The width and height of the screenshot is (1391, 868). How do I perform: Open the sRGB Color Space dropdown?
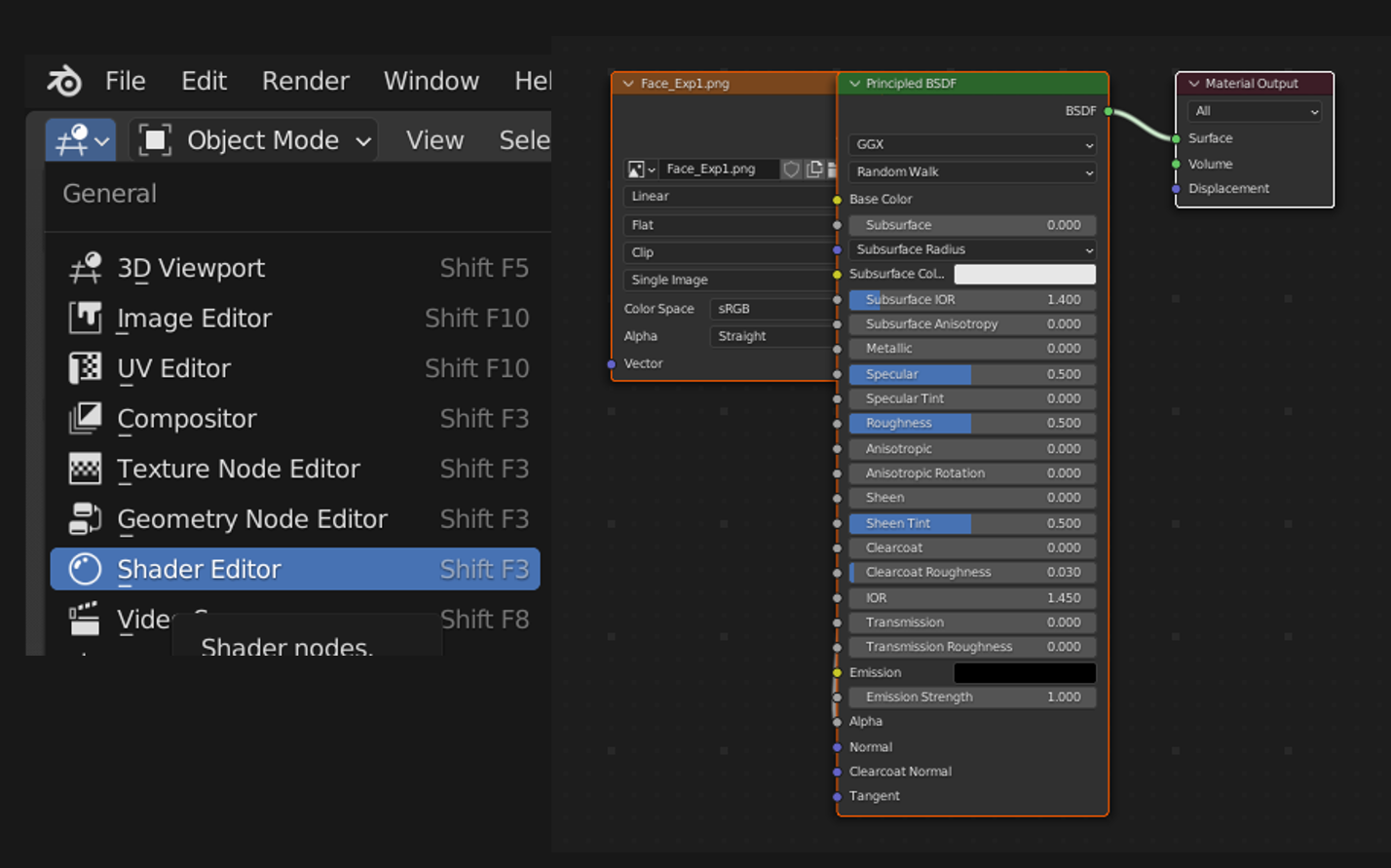tap(773, 309)
